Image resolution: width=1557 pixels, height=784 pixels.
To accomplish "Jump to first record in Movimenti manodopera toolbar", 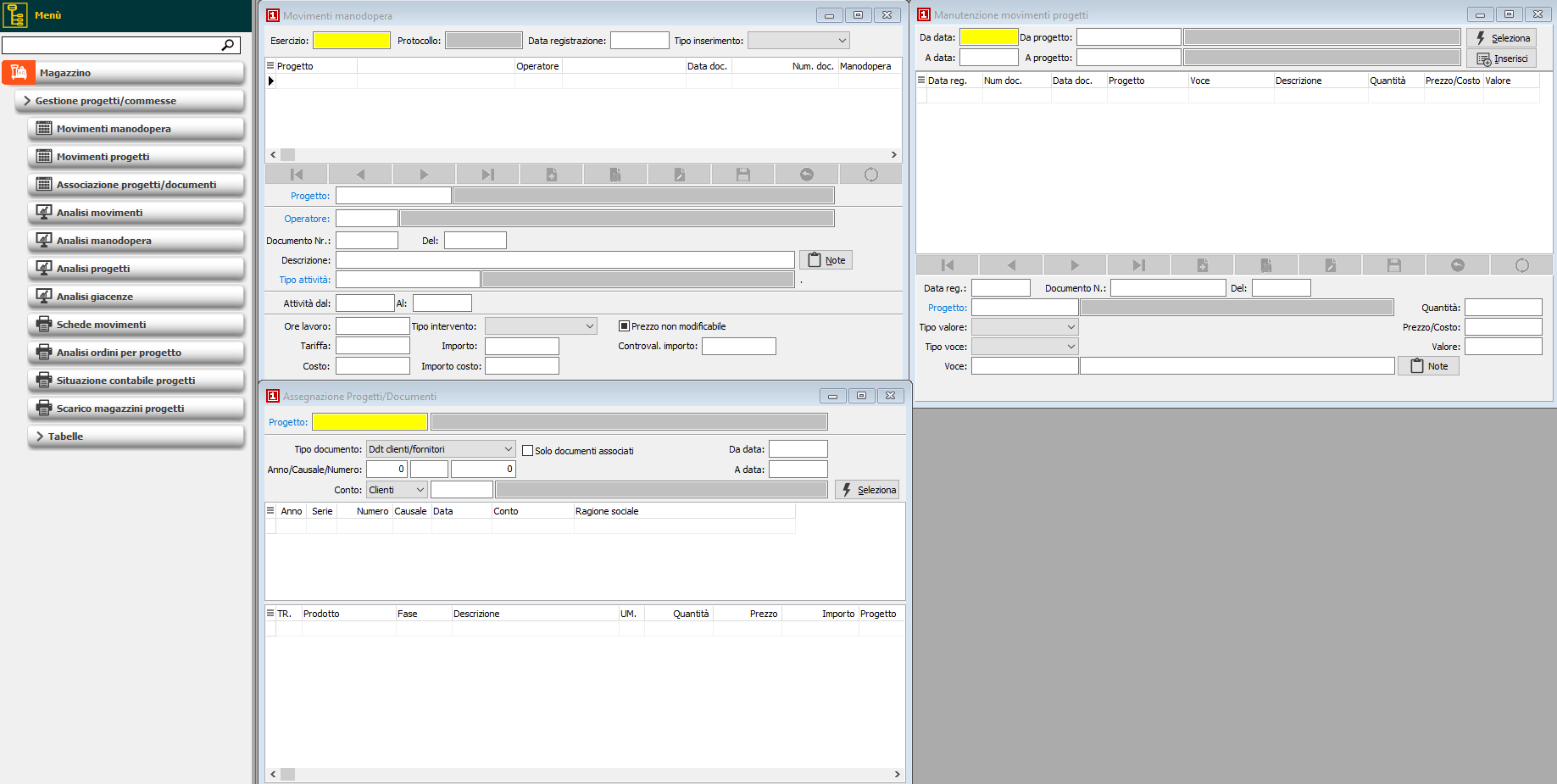I will pyautogui.click(x=295, y=174).
